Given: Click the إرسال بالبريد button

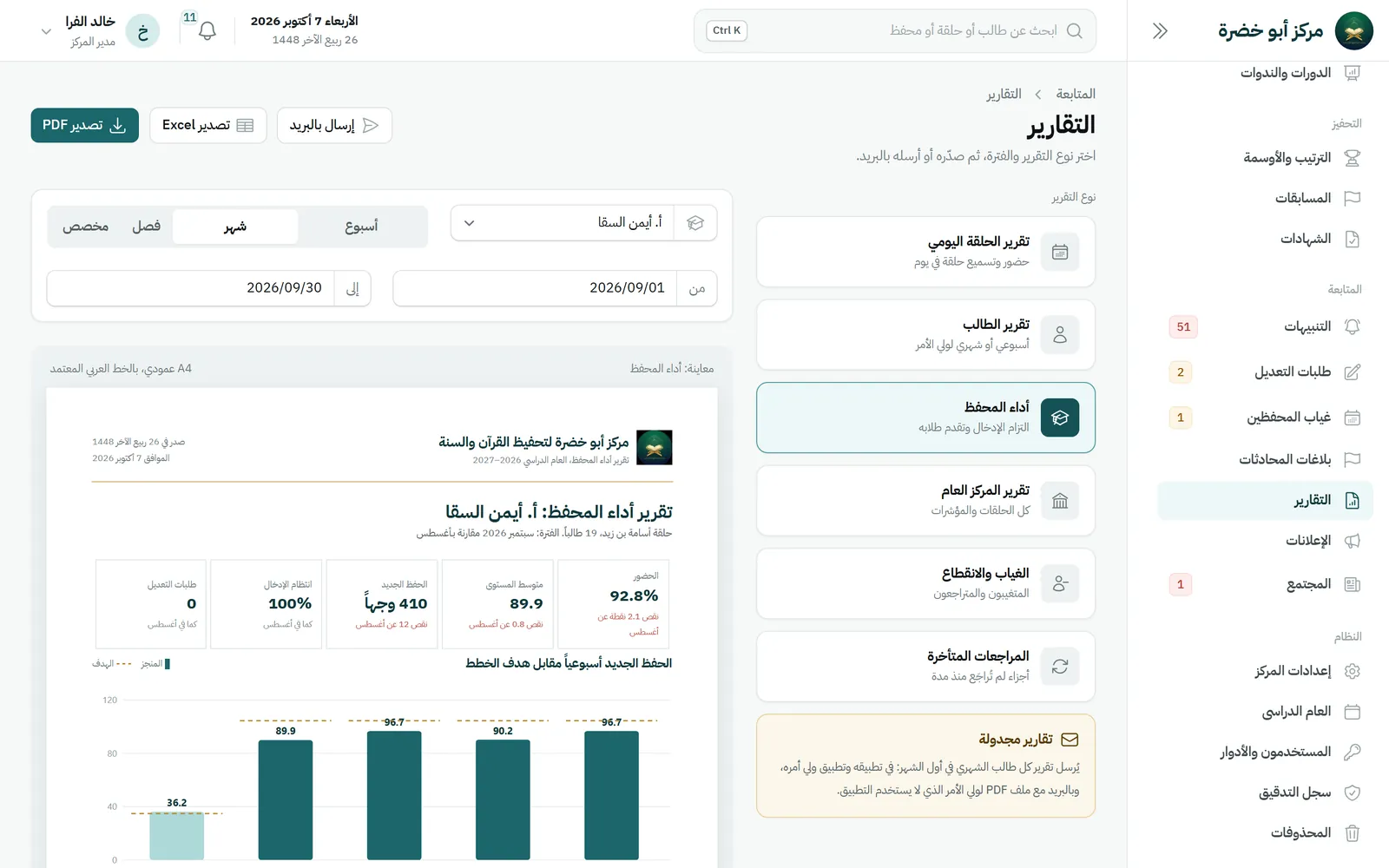Looking at the screenshot, I should 334,125.
